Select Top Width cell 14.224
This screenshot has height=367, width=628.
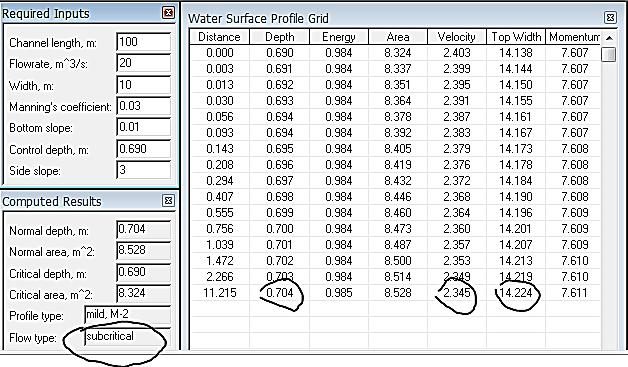coord(516,293)
